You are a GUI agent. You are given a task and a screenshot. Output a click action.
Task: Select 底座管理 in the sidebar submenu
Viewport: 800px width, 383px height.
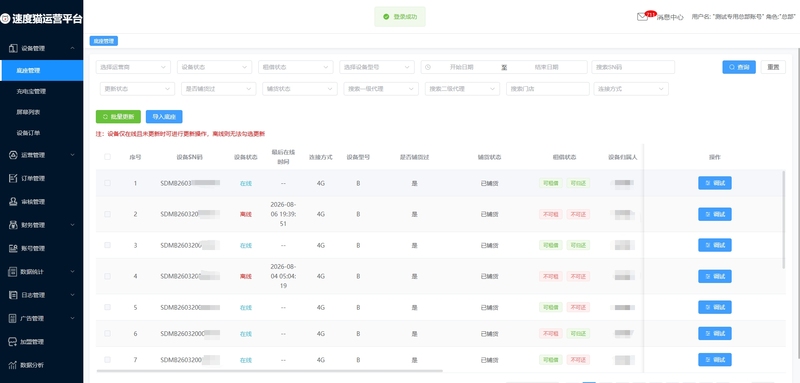click(x=41, y=70)
